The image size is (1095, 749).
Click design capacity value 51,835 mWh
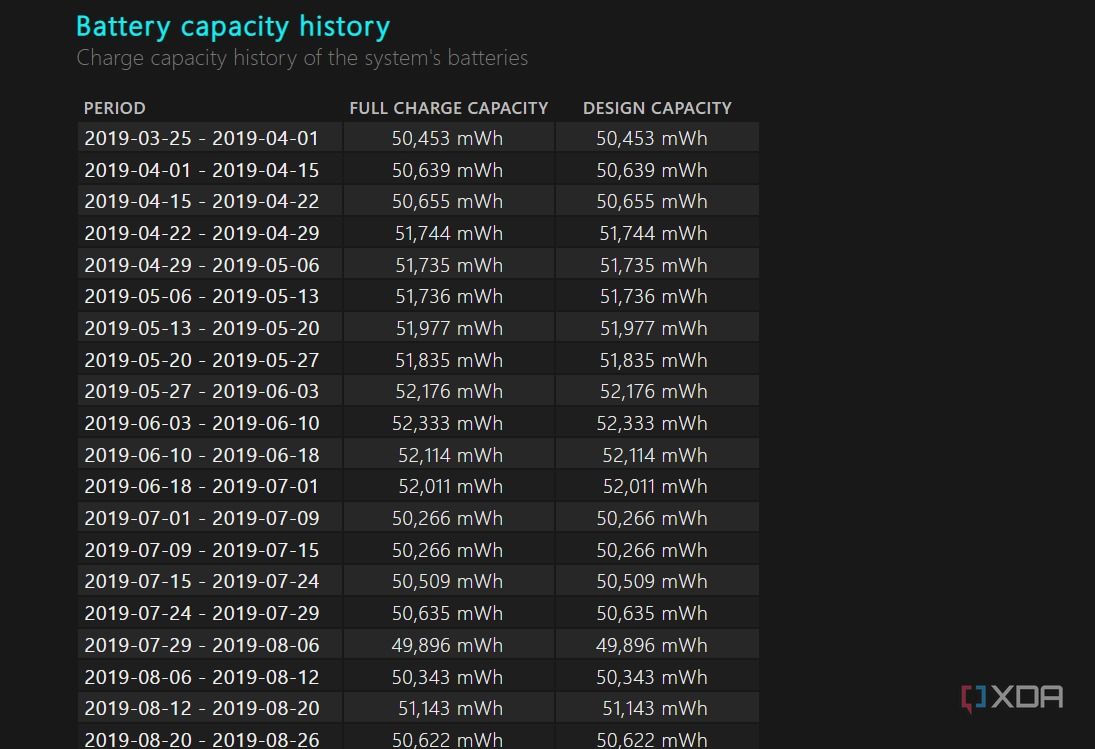coord(653,360)
